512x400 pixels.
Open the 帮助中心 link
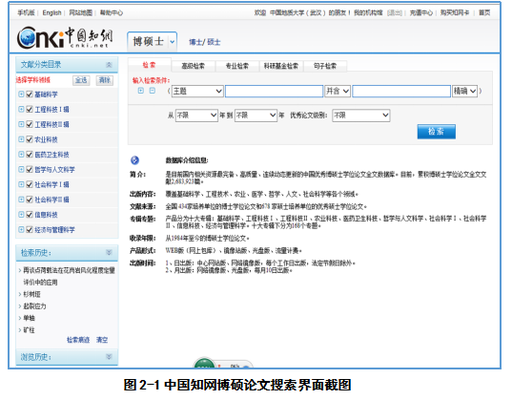(x=111, y=13)
